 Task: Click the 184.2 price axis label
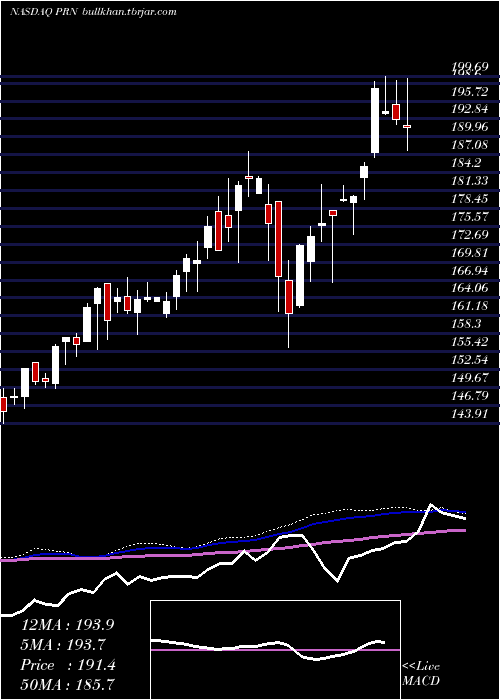(467, 162)
